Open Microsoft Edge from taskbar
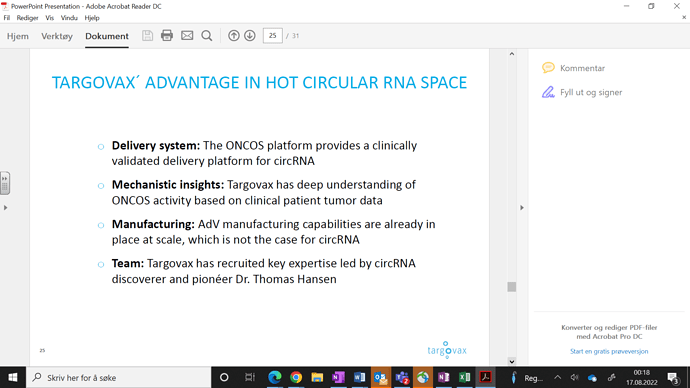Image resolution: width=690 pixels, height=388 pixels. coord(275,377)
